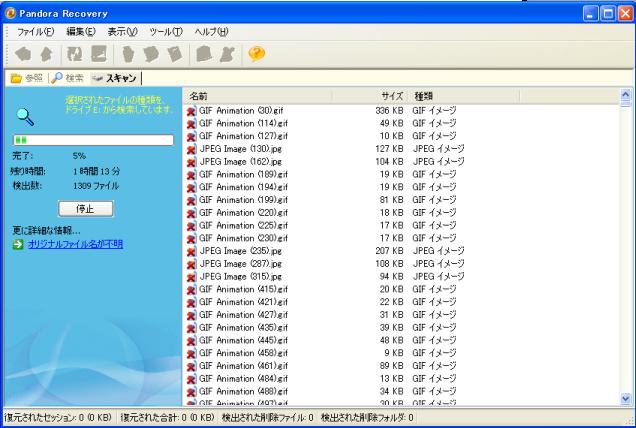Click the 復元されたセッション status bar entry

pyautogui.click(x=58, y=417)
